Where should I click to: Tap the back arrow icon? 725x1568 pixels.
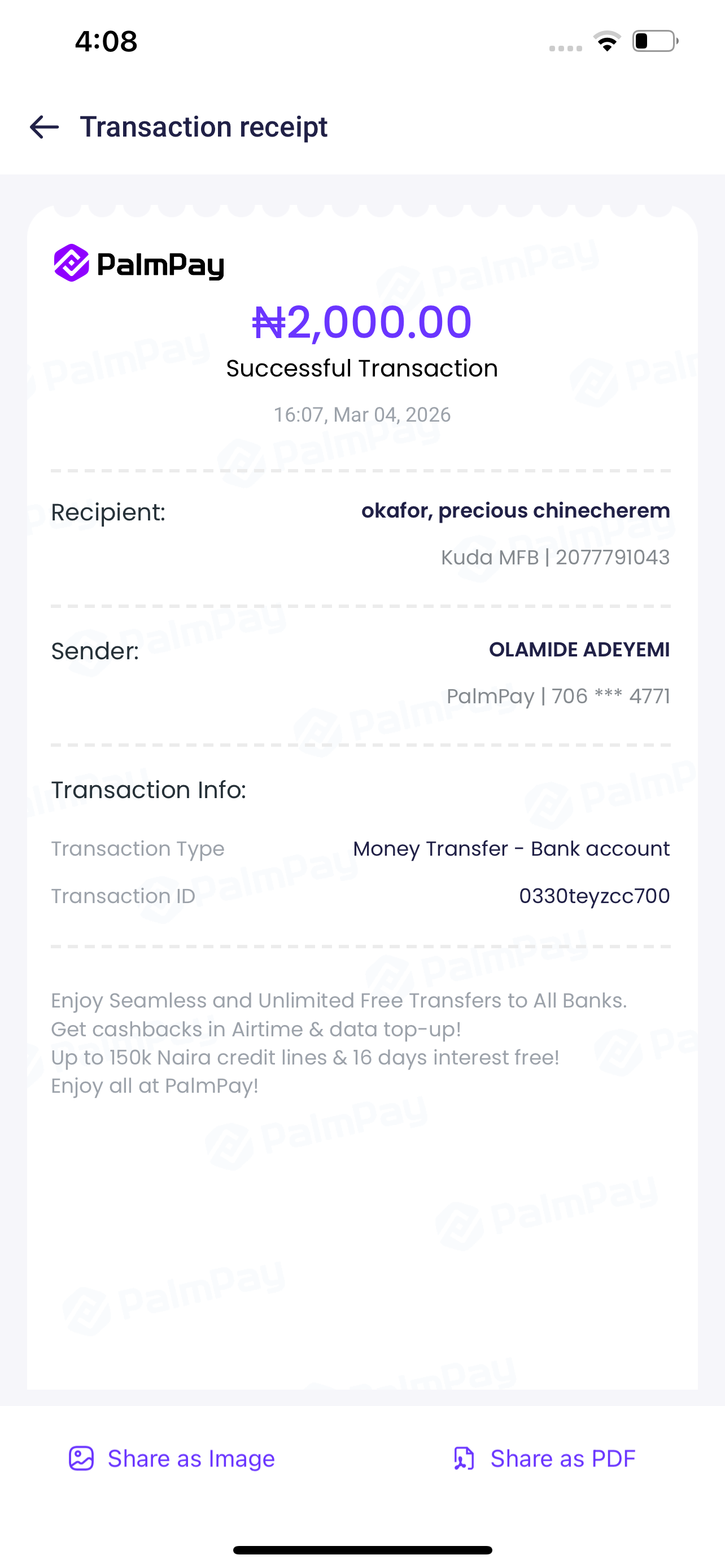pyautogui.click(x=45, y=127)
